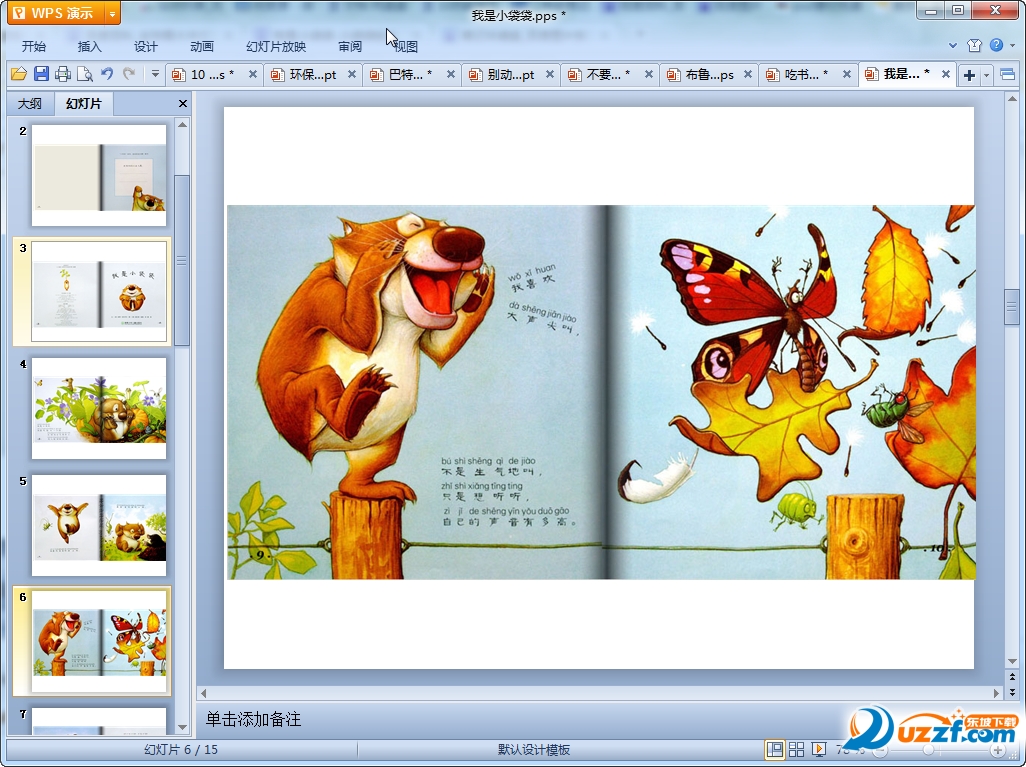Open the 开始 menu tab
The image size is (1026, 767).
(34, 46)
